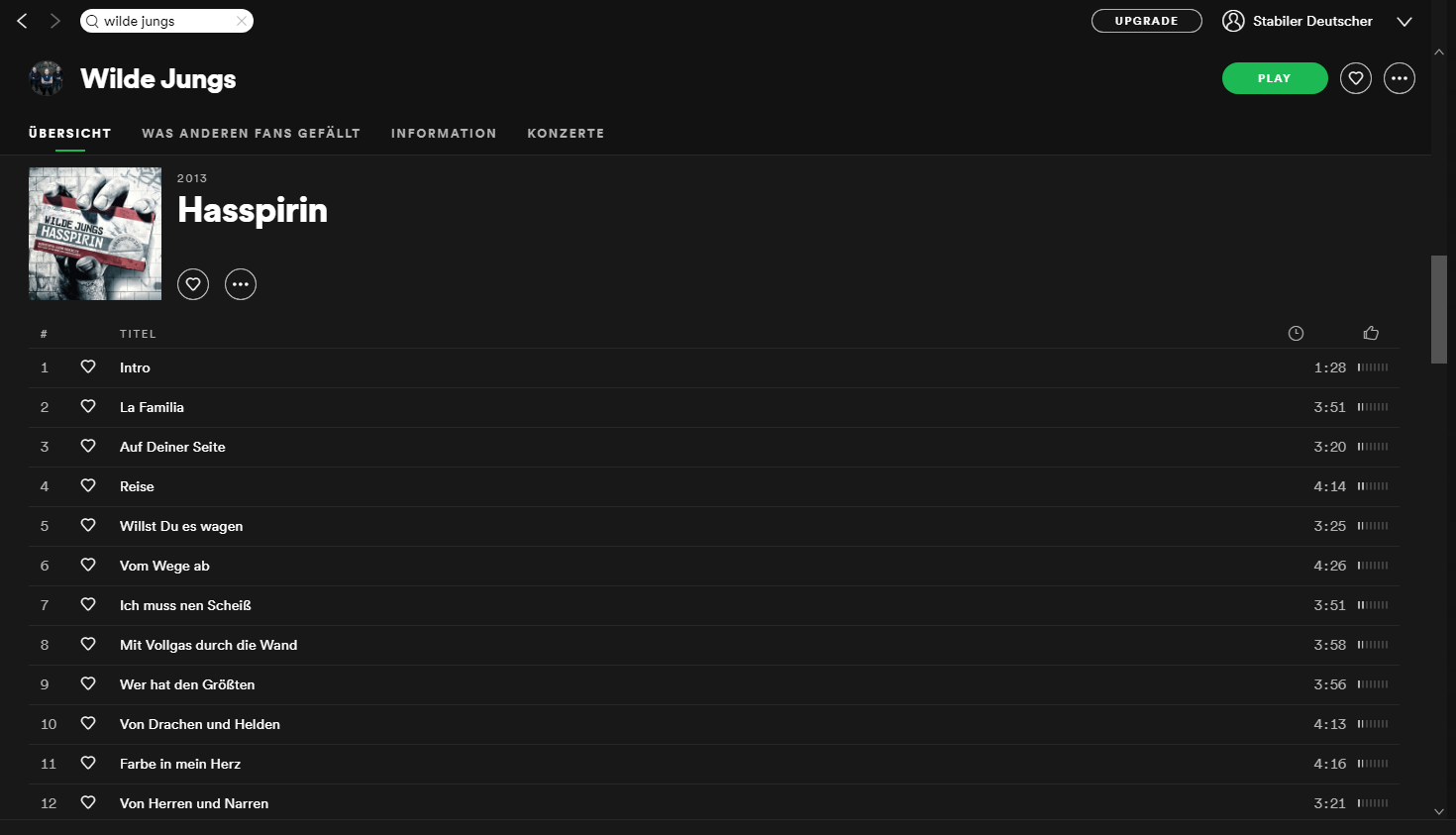Toggle like on track La Familia
Screen dimensions: 1456x835
tap(88, 406)
